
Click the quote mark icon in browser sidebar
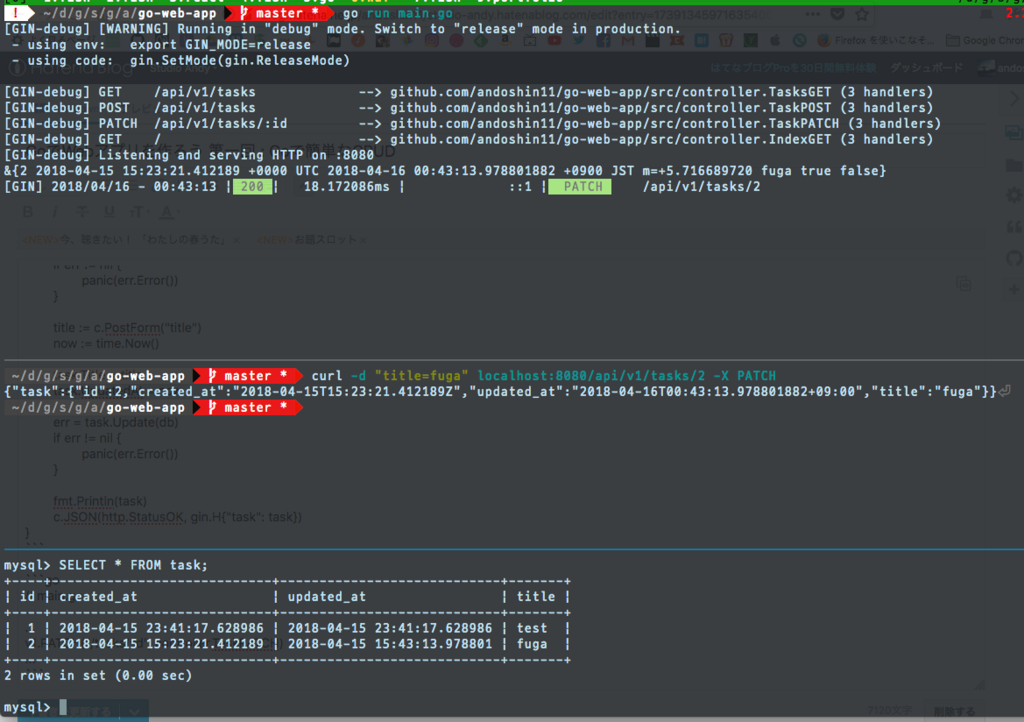tap(1014, 227)
